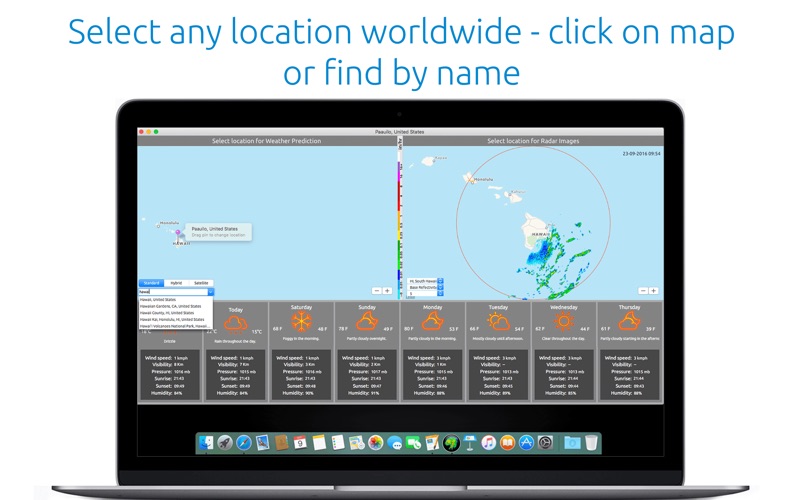Open Photos from the dock
Viewport: 800px width, 500px height.
pos(376,442)
